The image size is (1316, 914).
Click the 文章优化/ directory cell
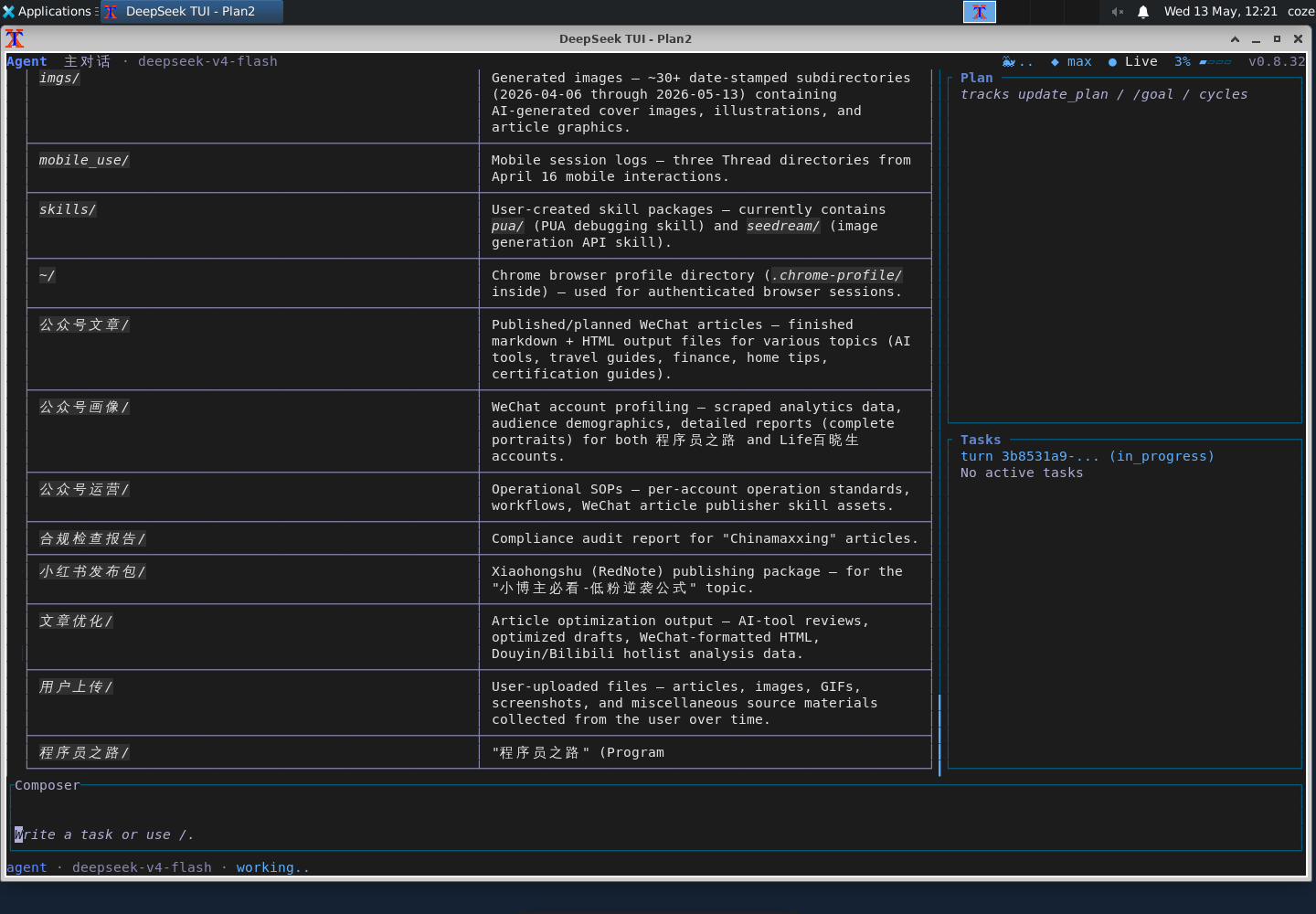click(x=253, y=637)
